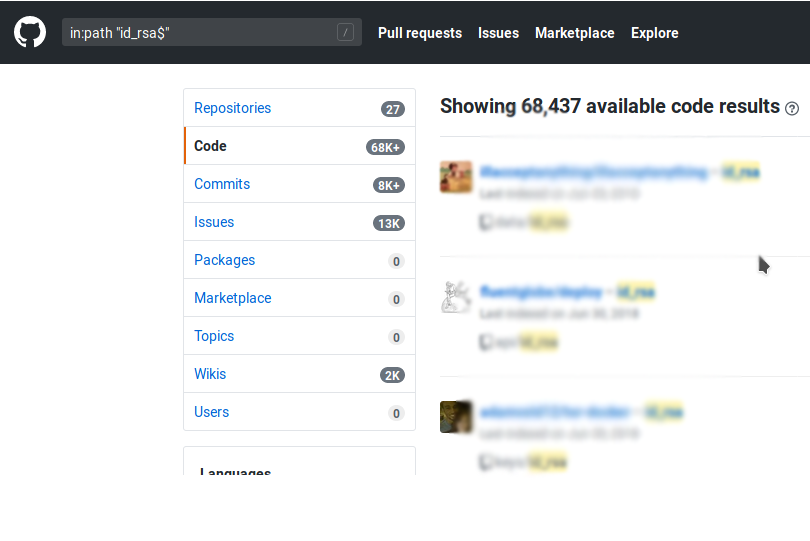Viewport: 810px width, 541px height.
Task: Open the third result's user avatar
Action: click(x=456, y=416)
